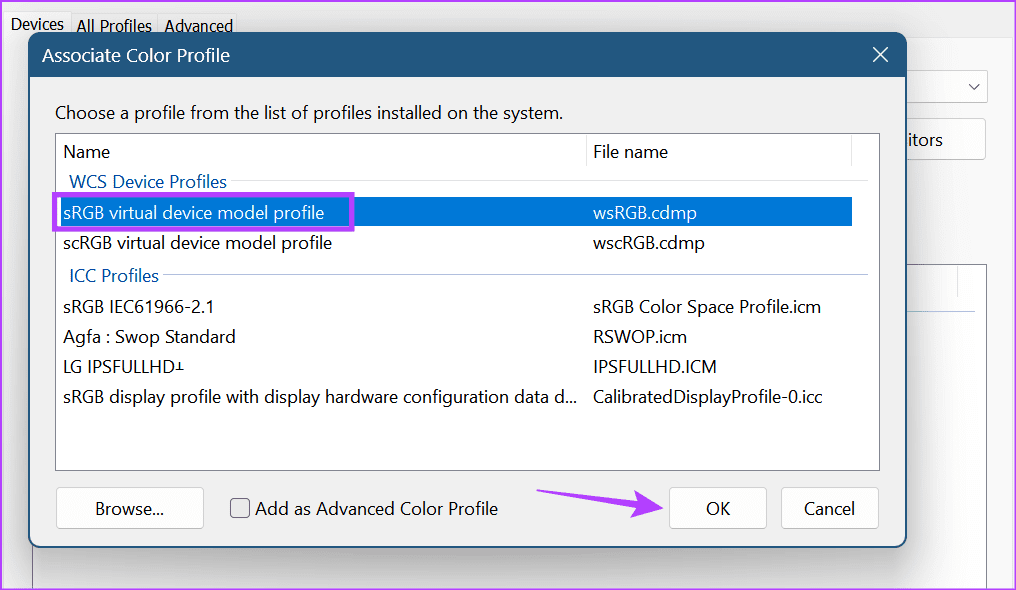This screenshot has height=590, width=1016.
Task: Switch to the All Profiles tab
Action: click(114, 26)
